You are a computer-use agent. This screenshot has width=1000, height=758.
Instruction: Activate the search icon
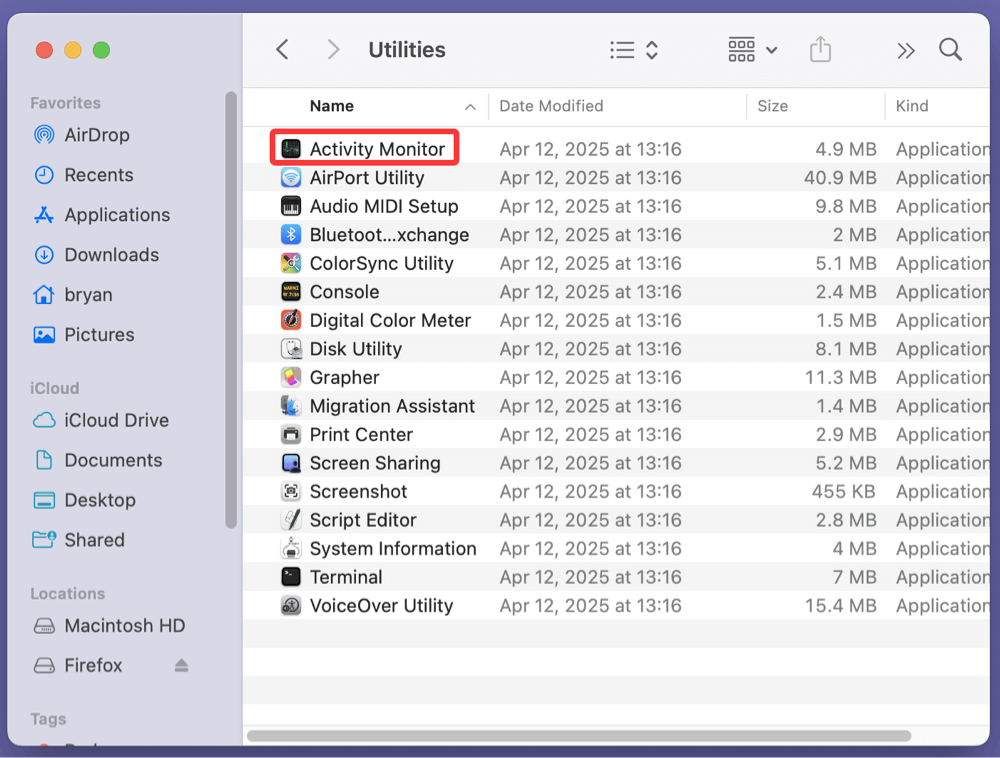[949, 49]
